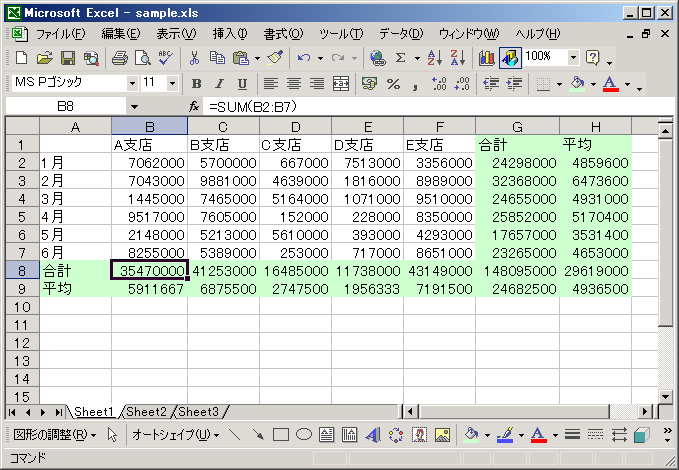The image size is (679, 470).
Task: Click the オートシェイプ button
Action: (x=175, y=434)
